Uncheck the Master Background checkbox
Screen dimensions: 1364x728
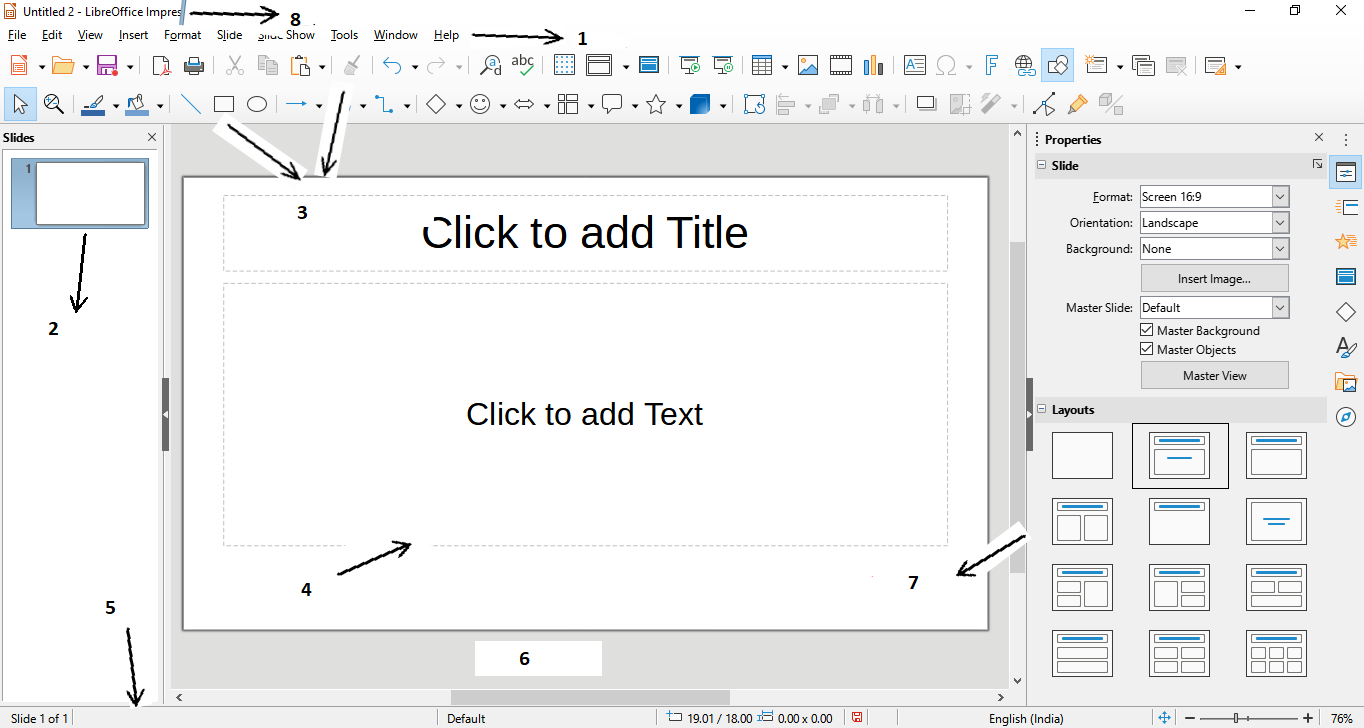coord(1146,330)
